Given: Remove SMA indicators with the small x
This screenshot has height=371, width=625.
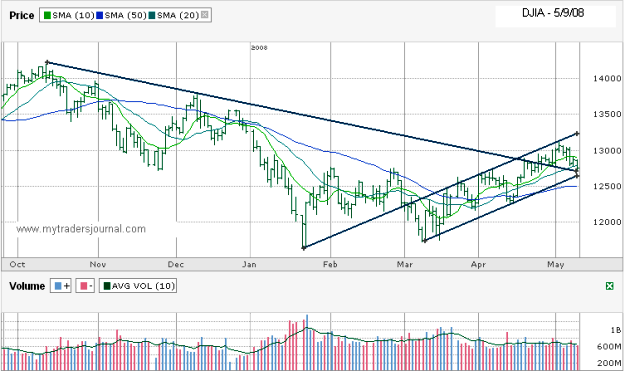Looking at the screenshot, I should tap(204, 15).
